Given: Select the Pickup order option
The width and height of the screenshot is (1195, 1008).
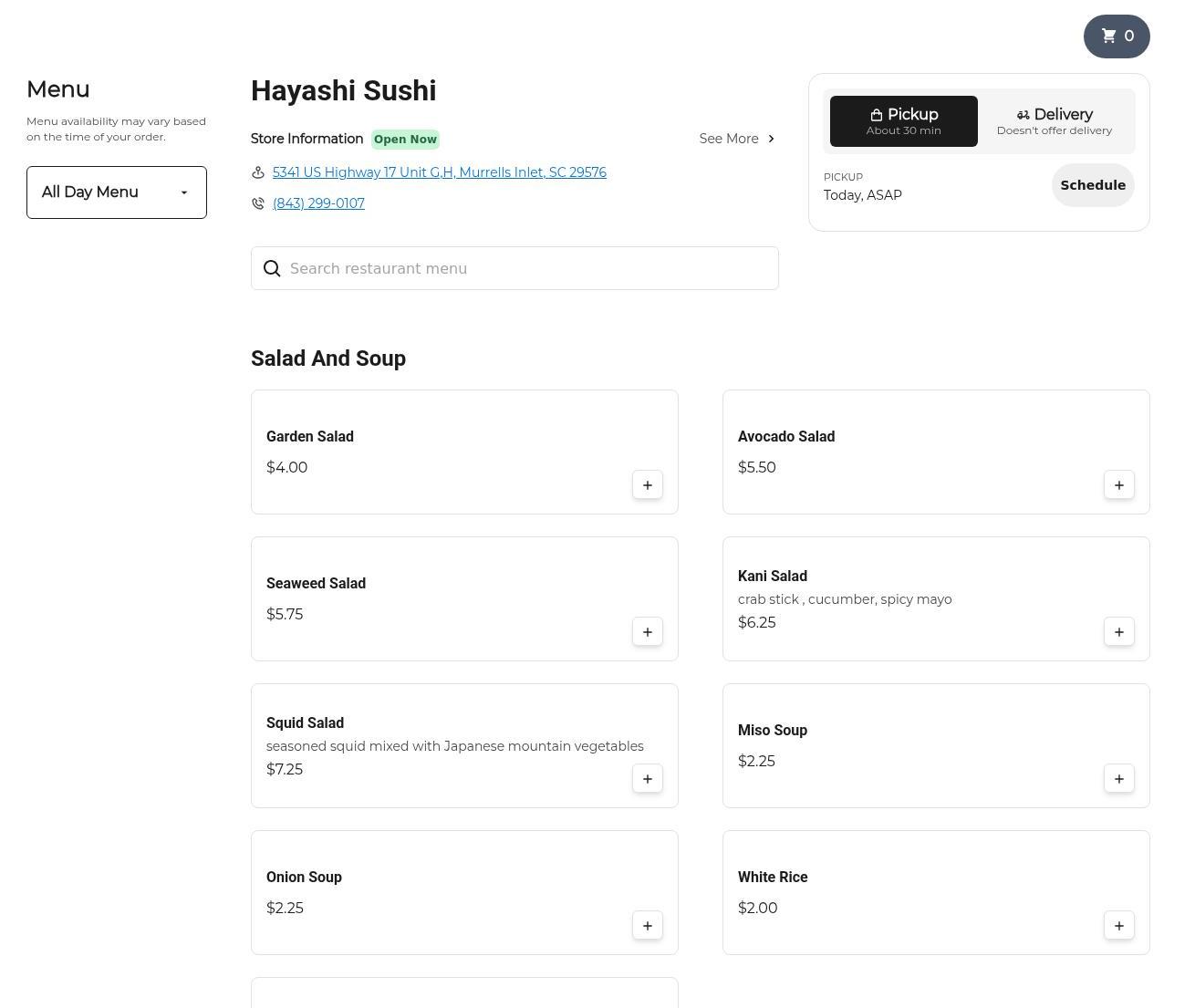Looking at the screenshot, I should click(903, 121).
